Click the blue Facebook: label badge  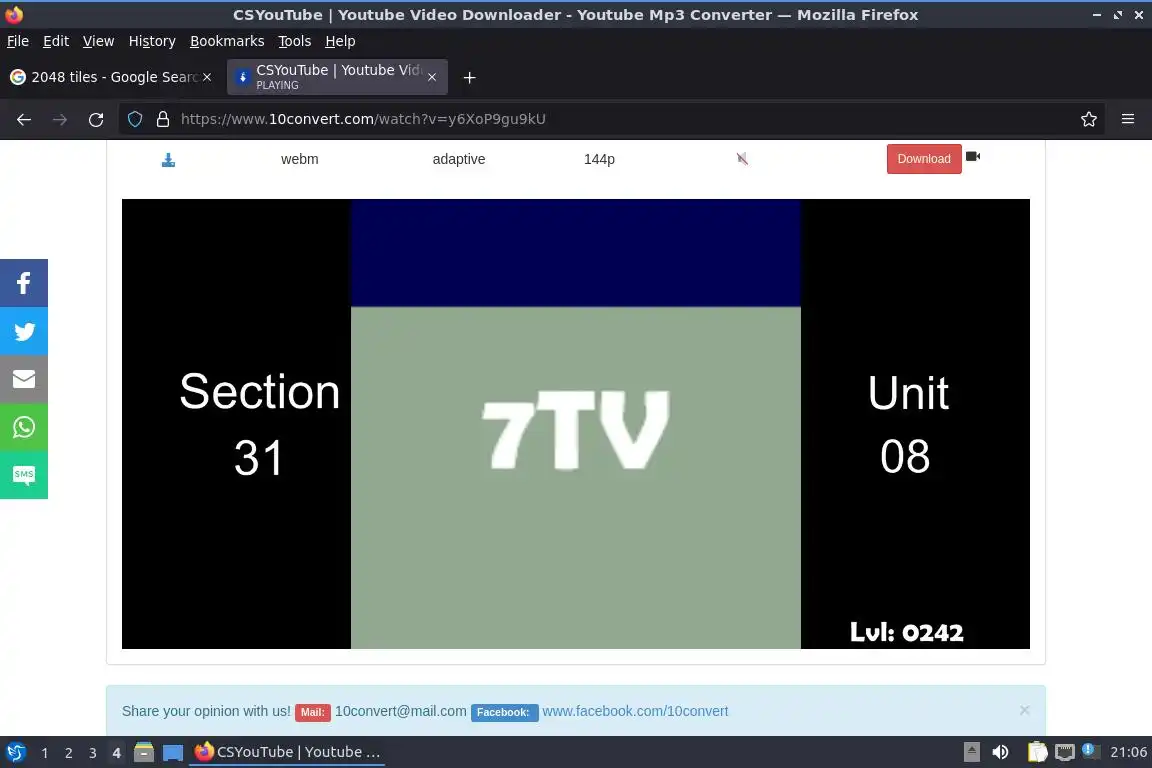pyautogui.click(x=503, y=712)
